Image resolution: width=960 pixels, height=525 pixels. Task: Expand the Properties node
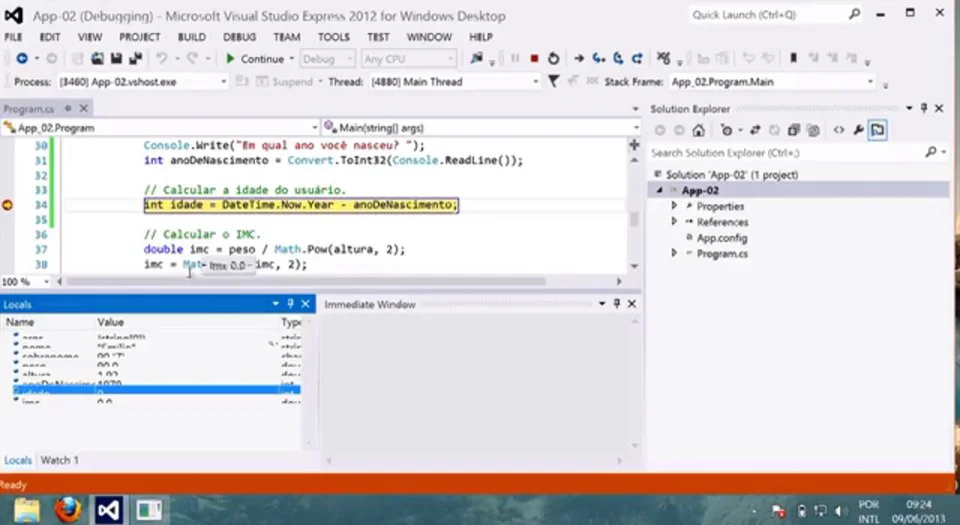674,206
